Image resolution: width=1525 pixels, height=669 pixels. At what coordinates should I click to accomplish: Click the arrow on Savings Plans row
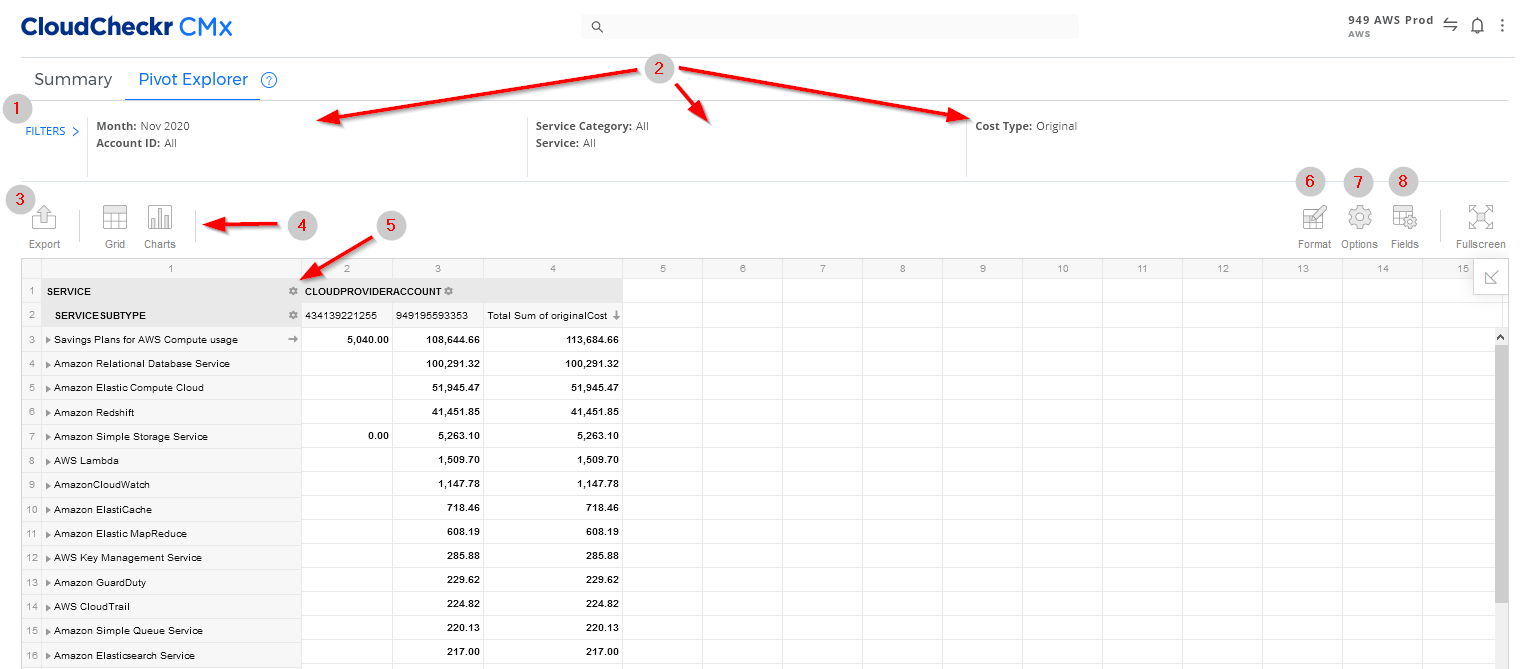pyautogui.click(x=293, y=340)
